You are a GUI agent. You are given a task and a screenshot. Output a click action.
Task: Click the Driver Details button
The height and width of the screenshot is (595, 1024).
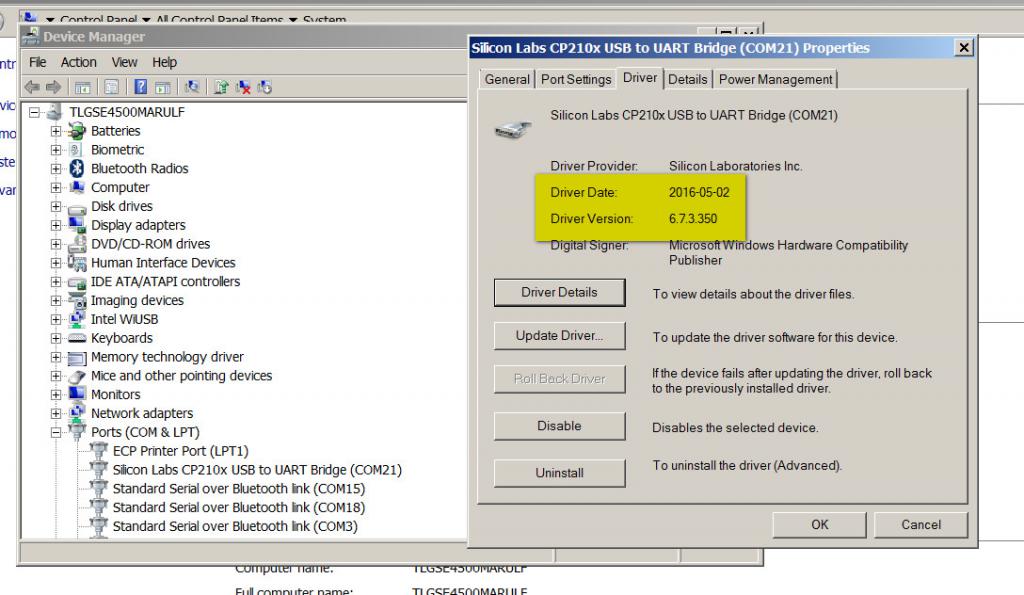pyautogui.click(x=560, y=293)
